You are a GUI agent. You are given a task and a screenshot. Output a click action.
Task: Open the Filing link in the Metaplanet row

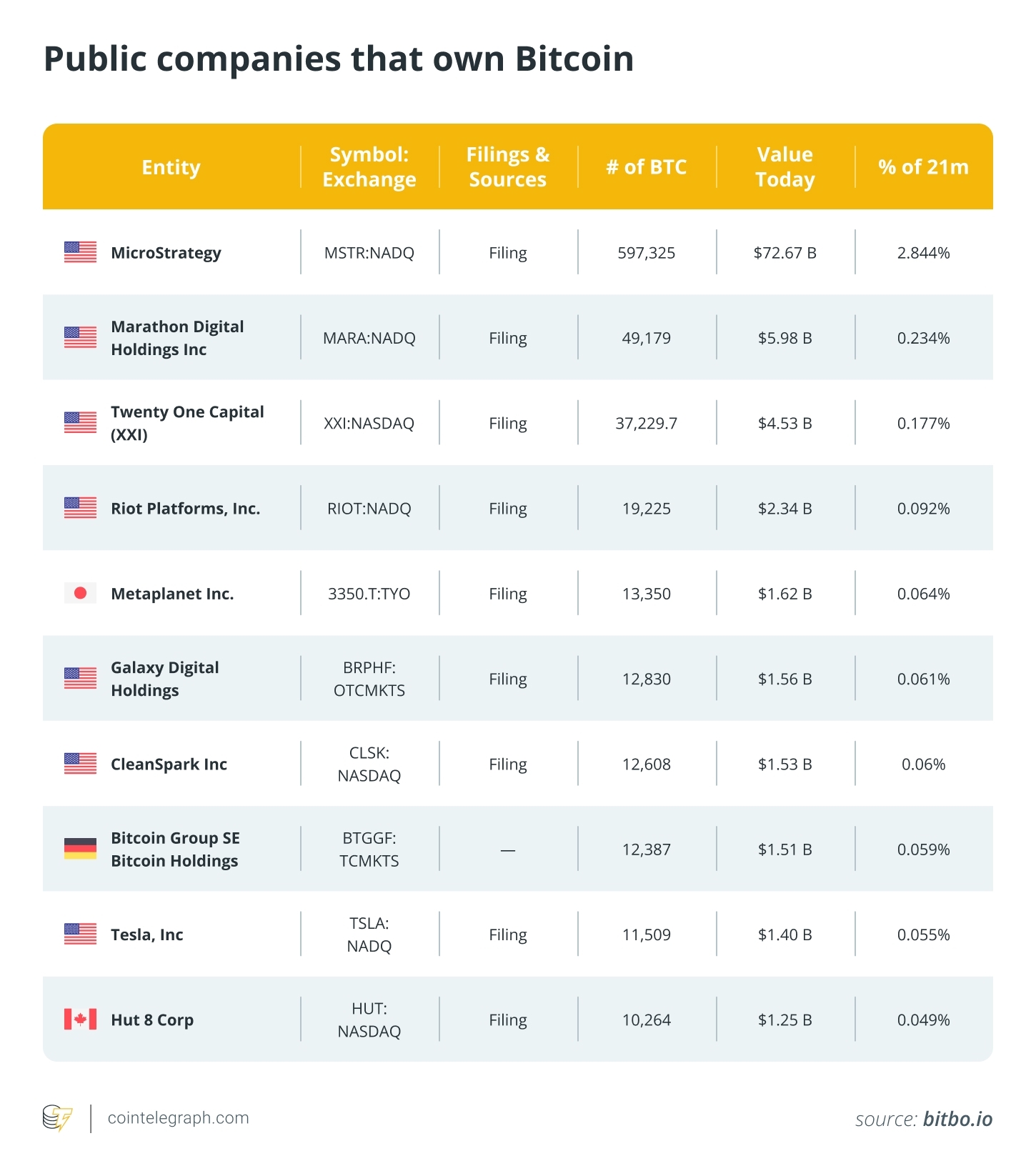point(508,594)
